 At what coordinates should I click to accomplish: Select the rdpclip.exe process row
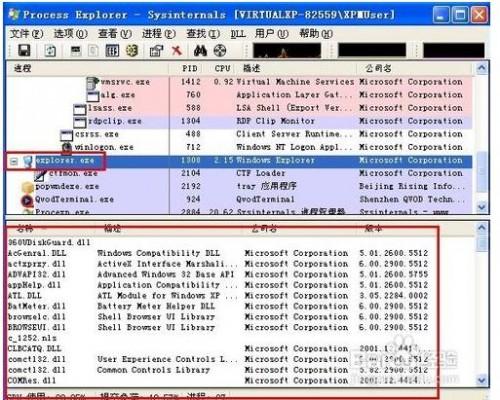pos(239,122)
